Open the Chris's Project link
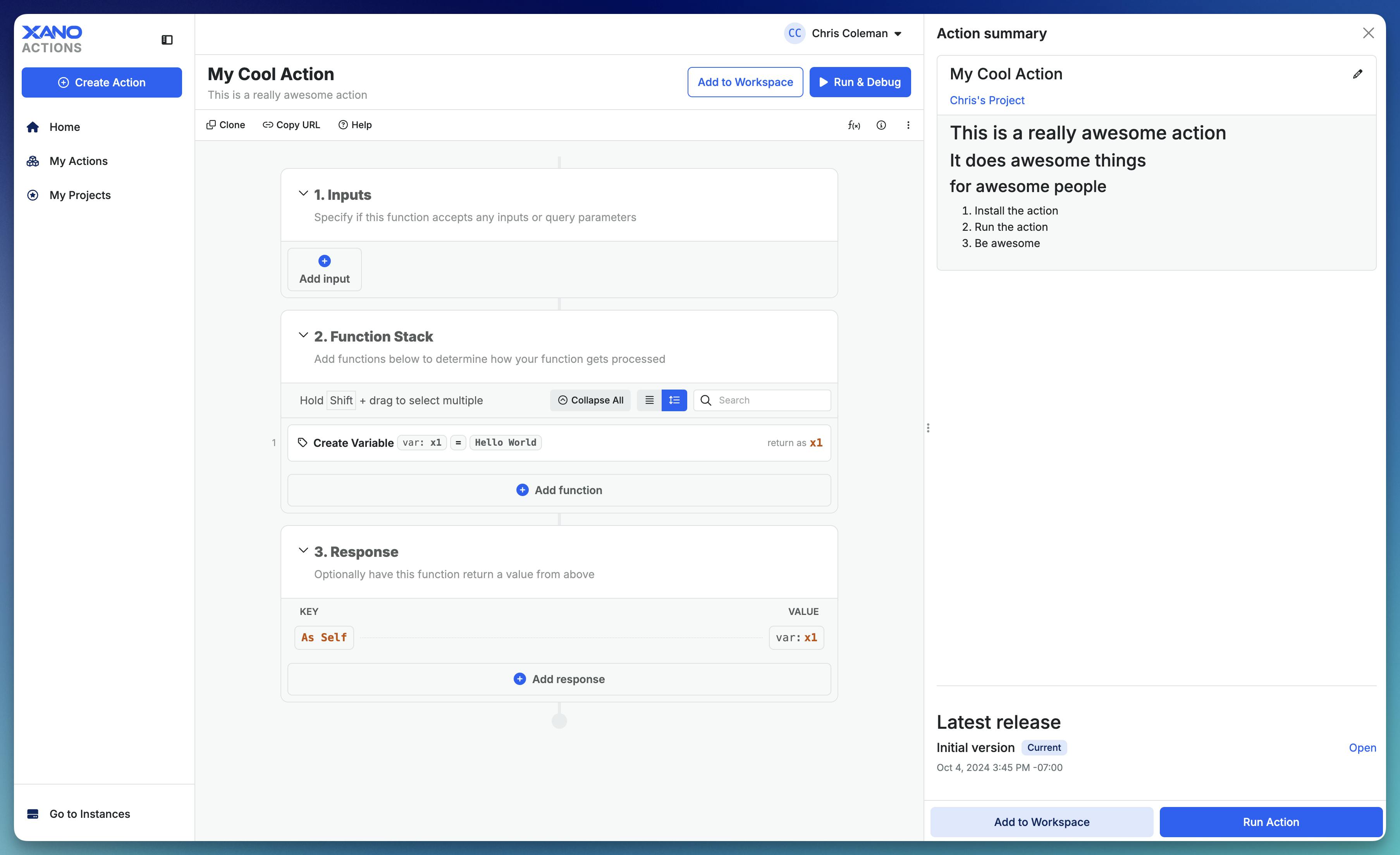 click(x=986, y=101)
